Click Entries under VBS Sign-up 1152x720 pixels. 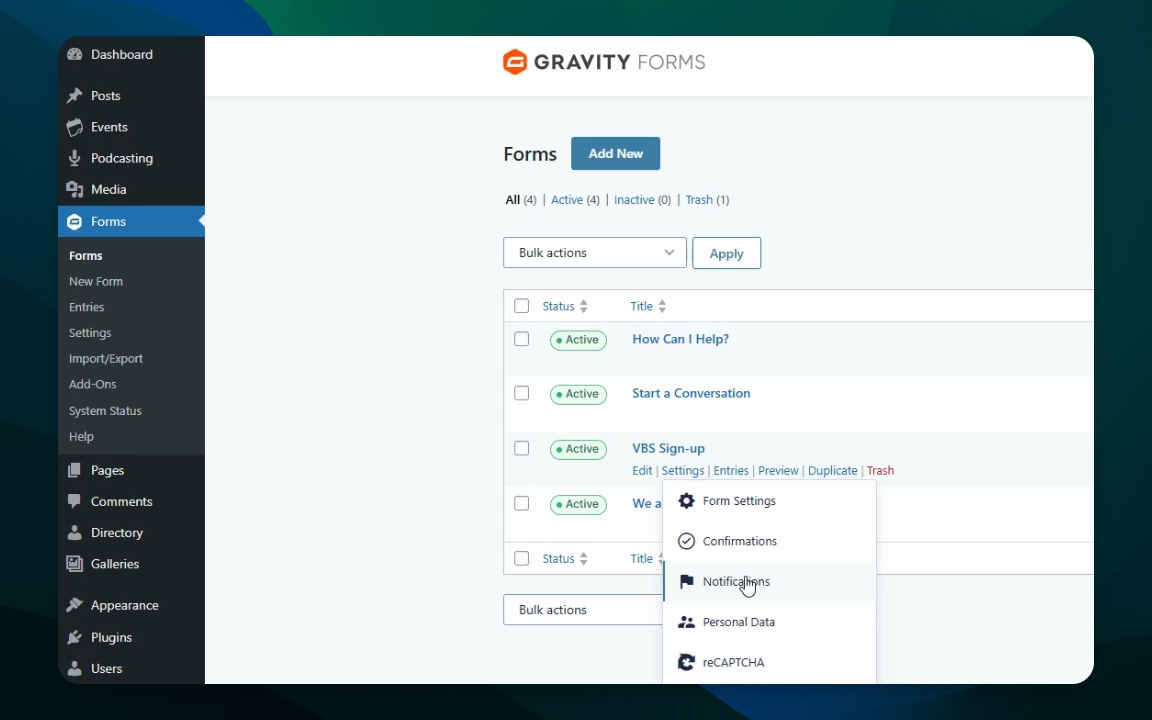pos(731,471)
